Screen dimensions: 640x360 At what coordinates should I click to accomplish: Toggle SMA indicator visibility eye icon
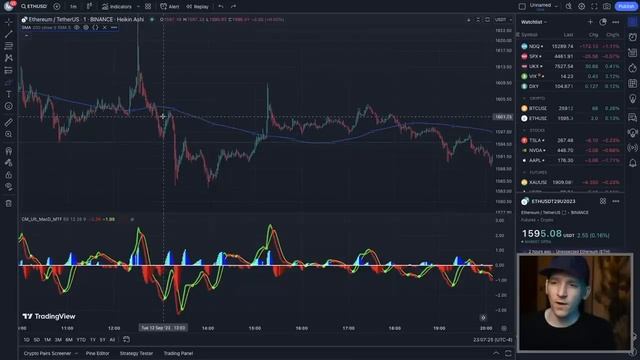[77, 27]
